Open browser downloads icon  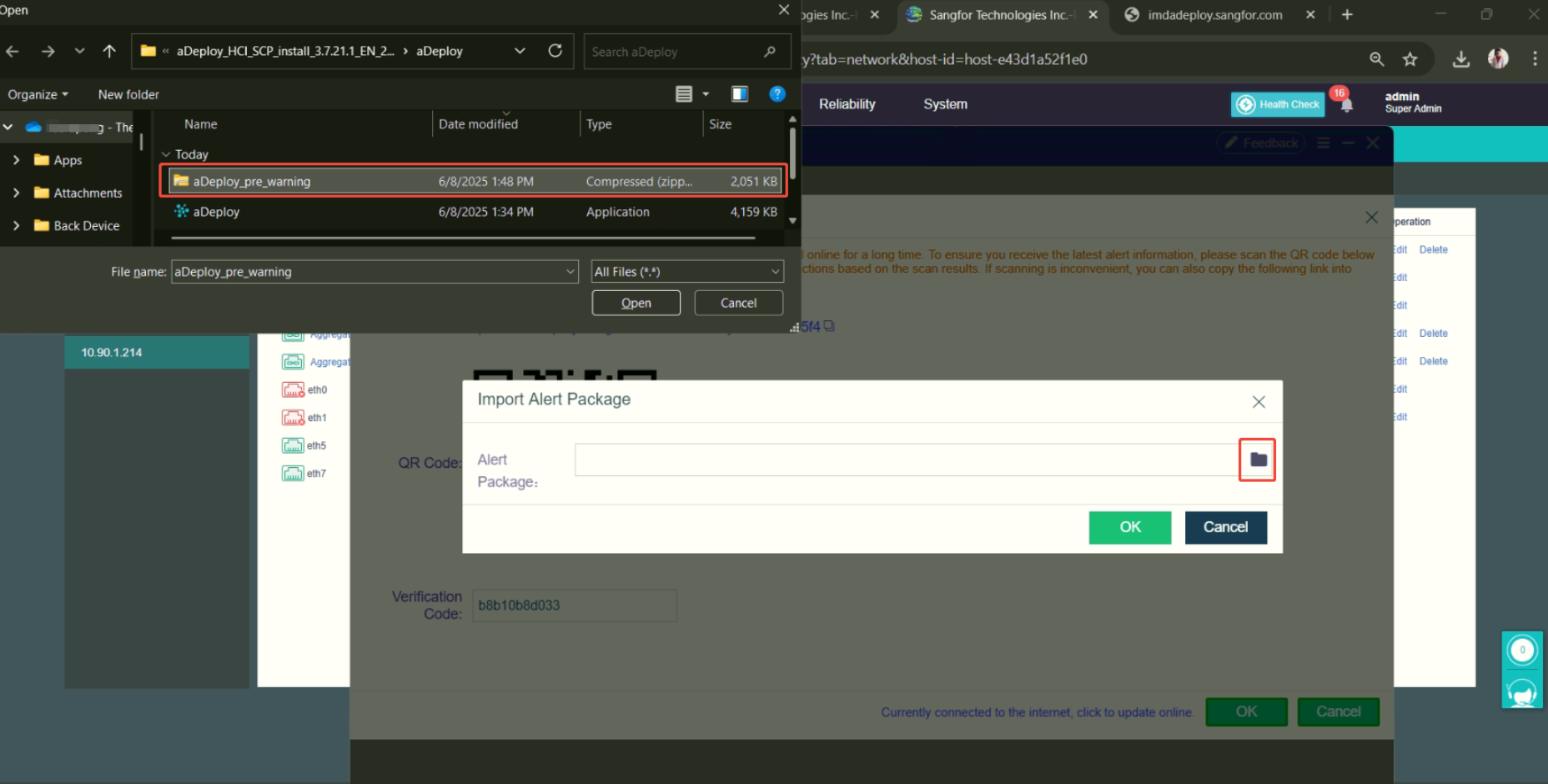coord(1461,59)
